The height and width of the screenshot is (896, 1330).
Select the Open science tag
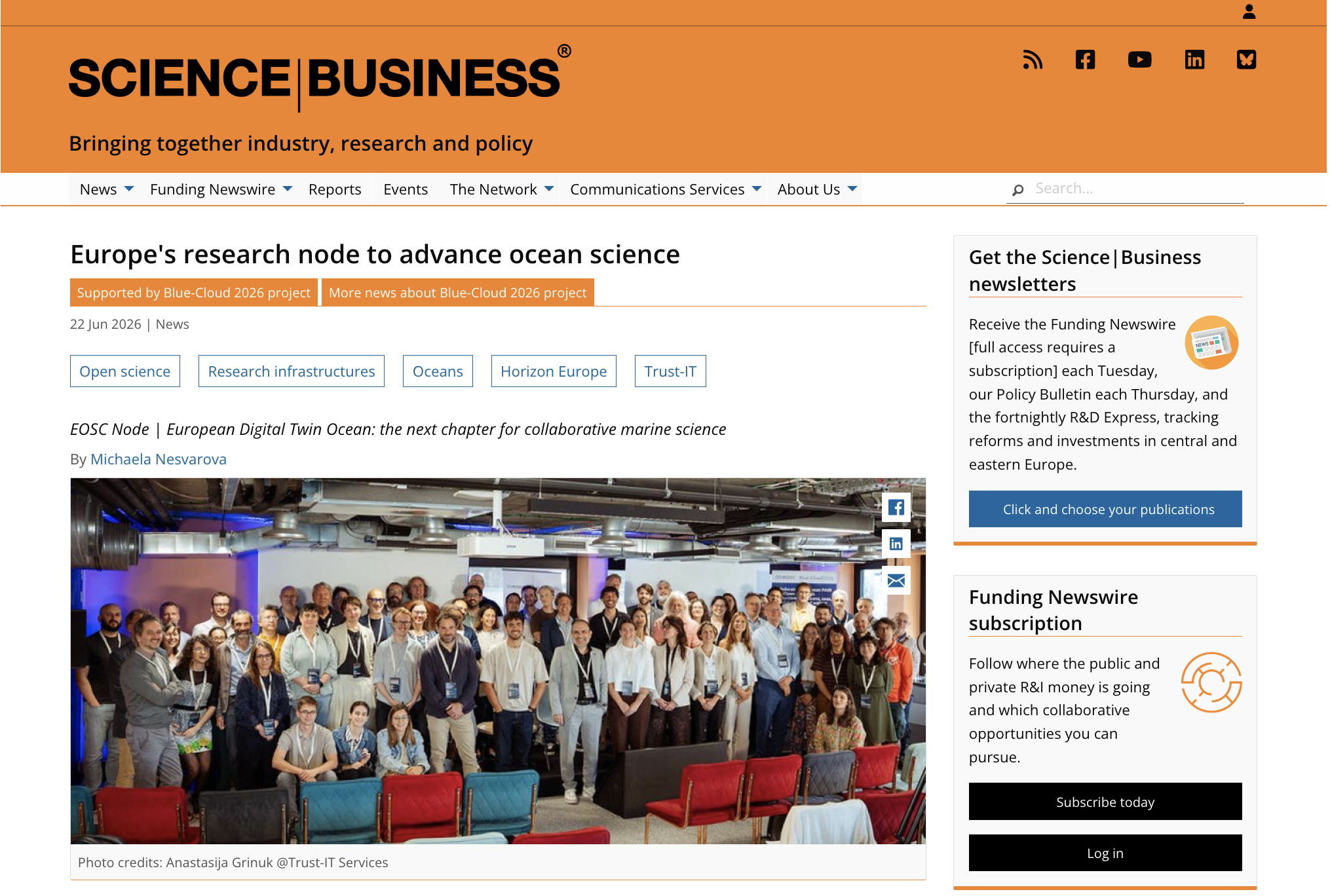tap(124, 371)
